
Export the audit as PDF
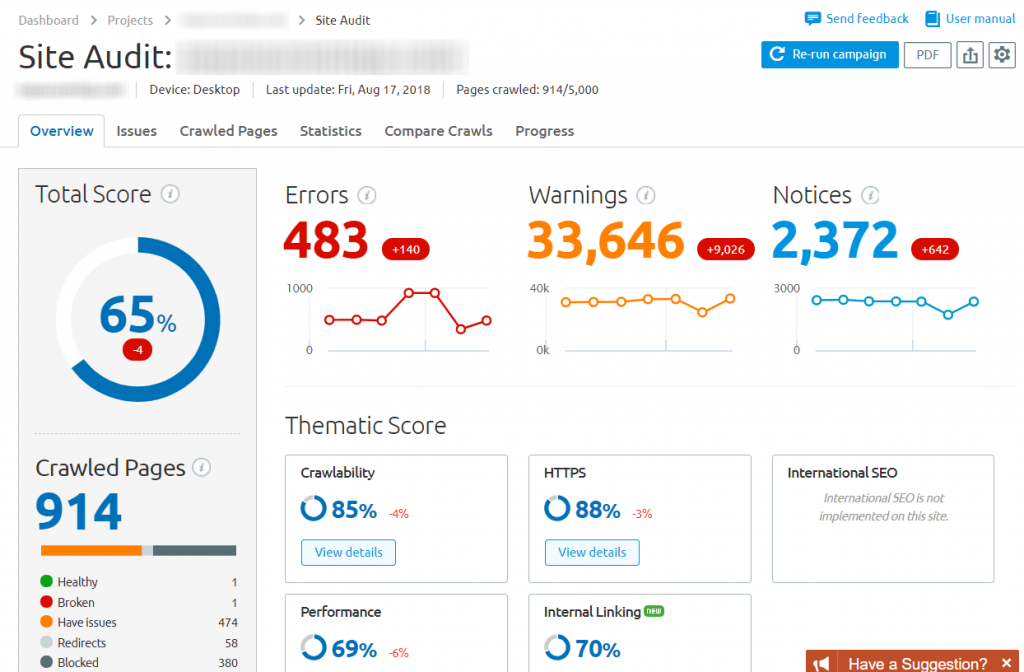[927, 55]
